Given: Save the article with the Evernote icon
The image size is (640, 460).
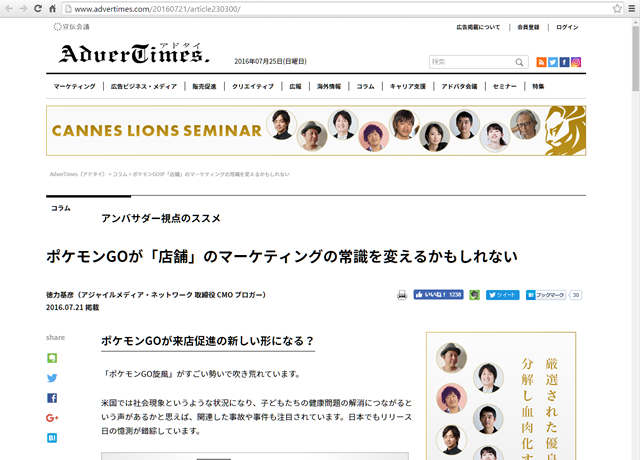Looking at the screenshot, I should pos(474,295).
